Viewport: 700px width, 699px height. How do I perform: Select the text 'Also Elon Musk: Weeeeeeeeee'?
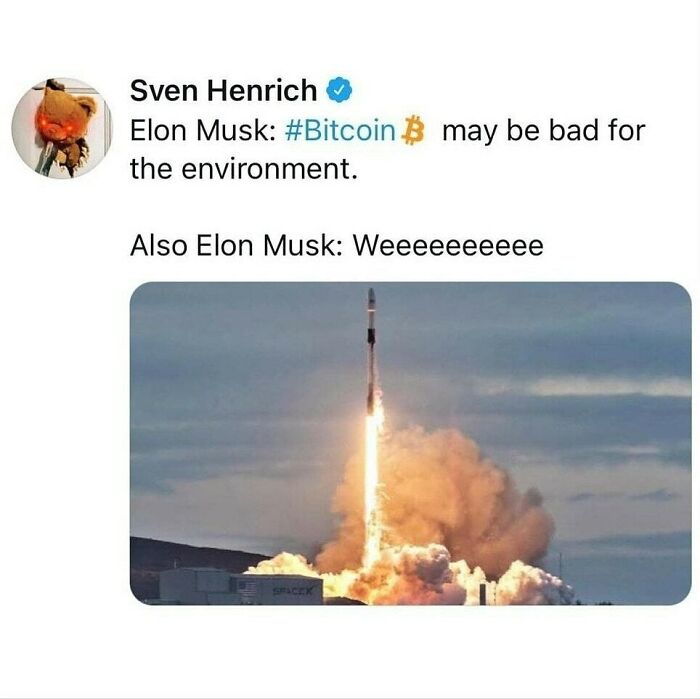point(337,245)
